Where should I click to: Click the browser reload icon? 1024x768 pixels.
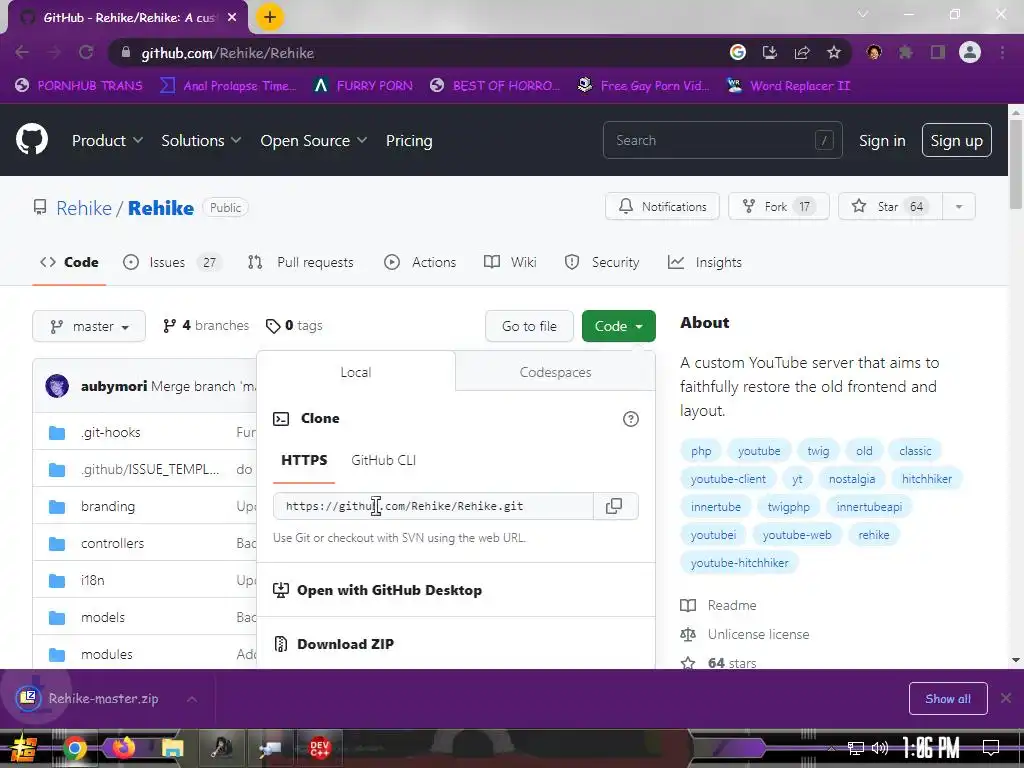tap(86, 52)
